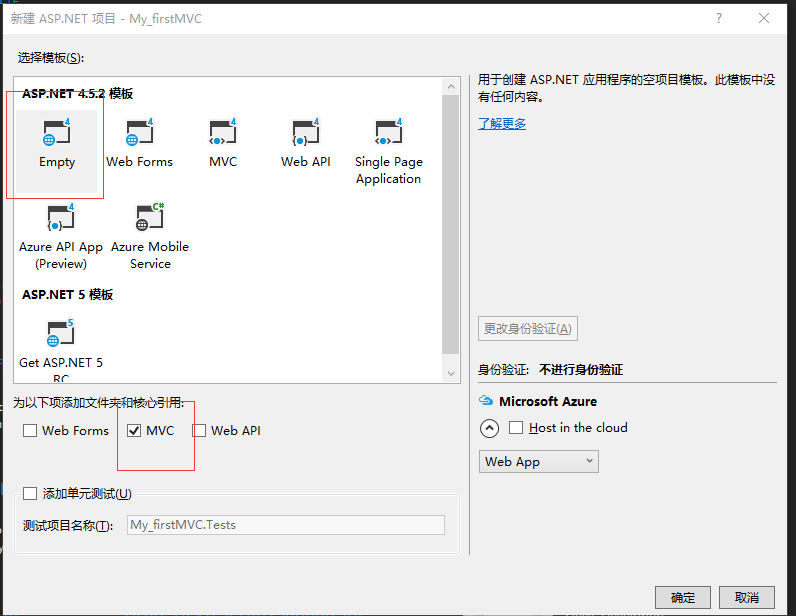Pick the MVC template icon
Screen dimensions: 796x616
(x=223, y=133)
